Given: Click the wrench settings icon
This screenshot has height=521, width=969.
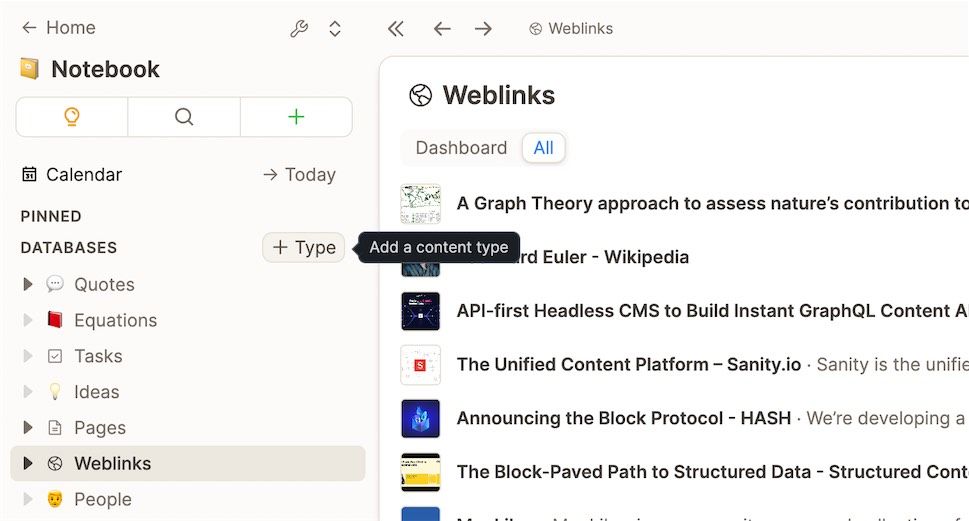Looking at the screenshot, I should (299, 29).
